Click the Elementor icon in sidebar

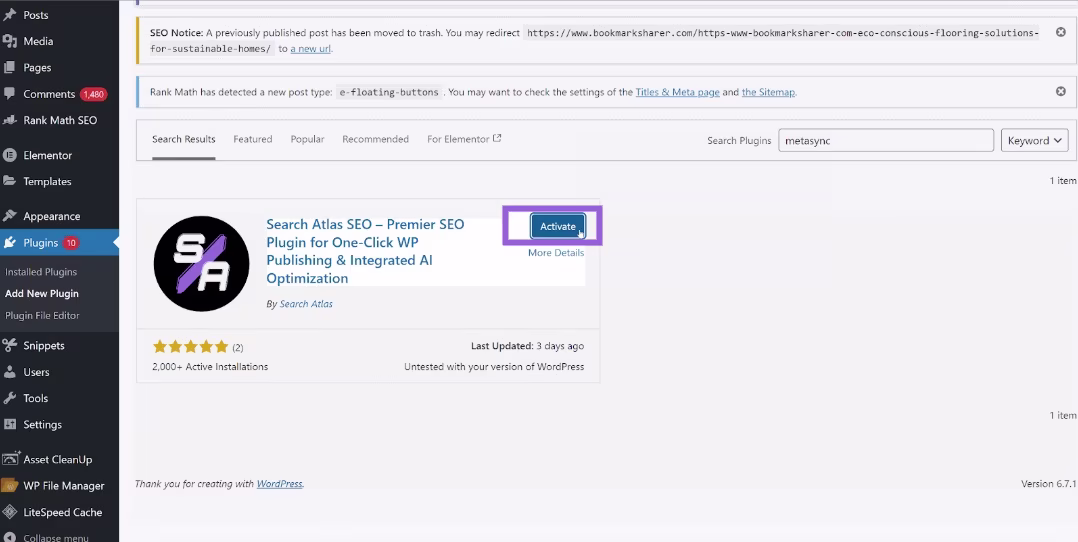[x=10, y=155]
